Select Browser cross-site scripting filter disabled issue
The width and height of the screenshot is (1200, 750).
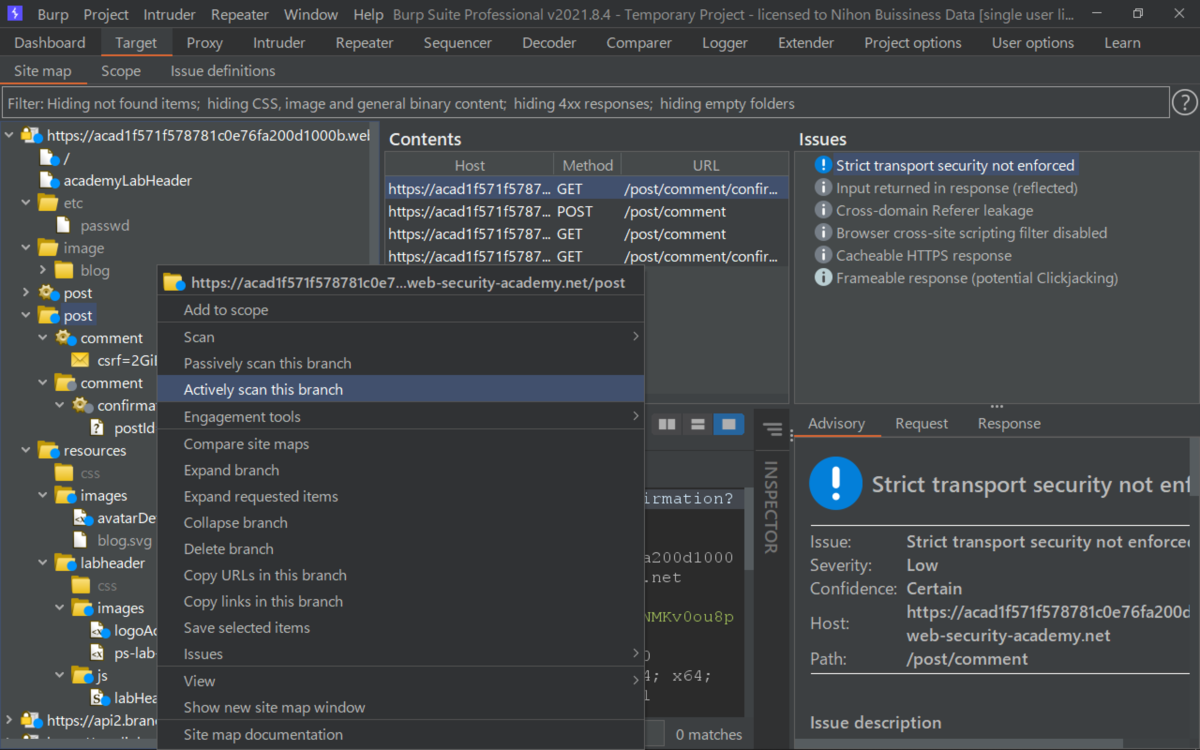(x=971, y=233)
